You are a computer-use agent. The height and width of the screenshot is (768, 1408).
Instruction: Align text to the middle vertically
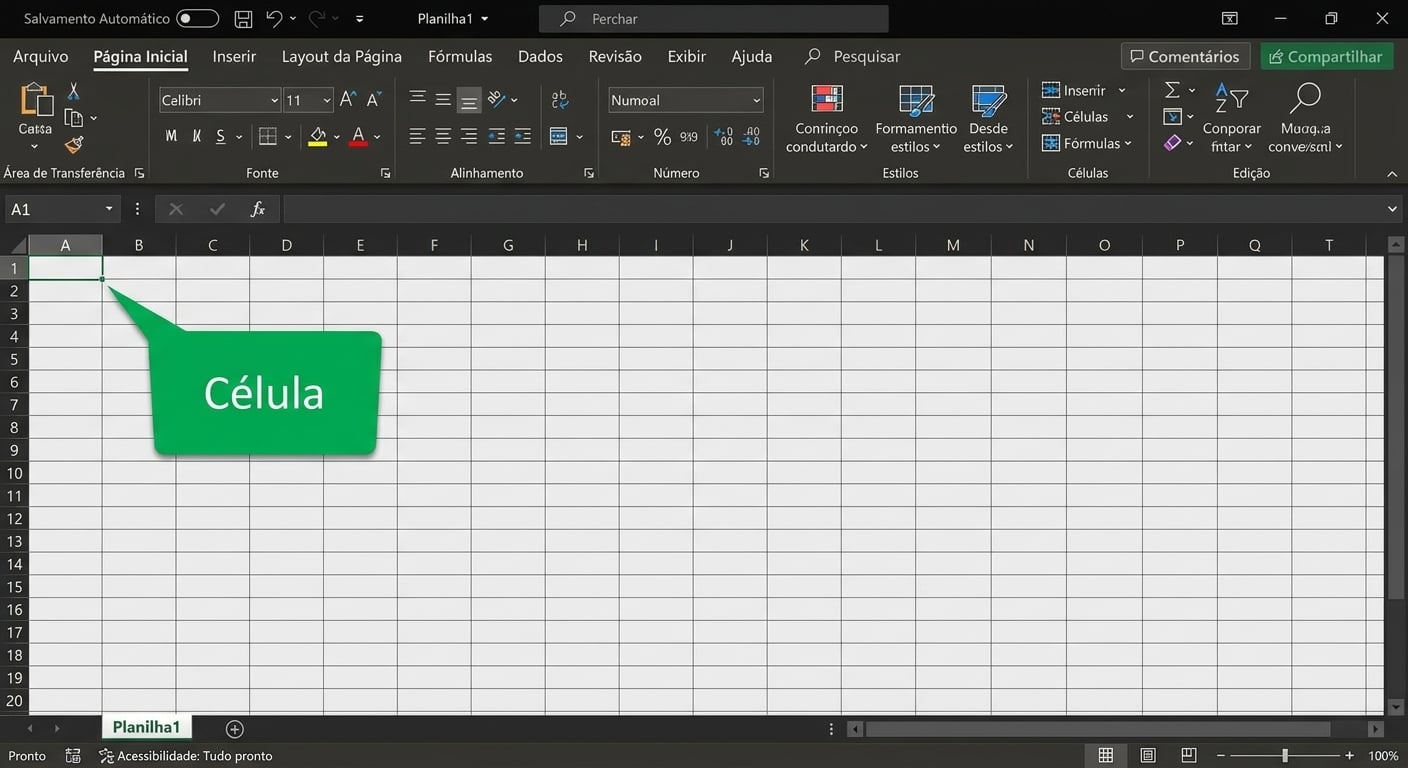click(443, 99)
